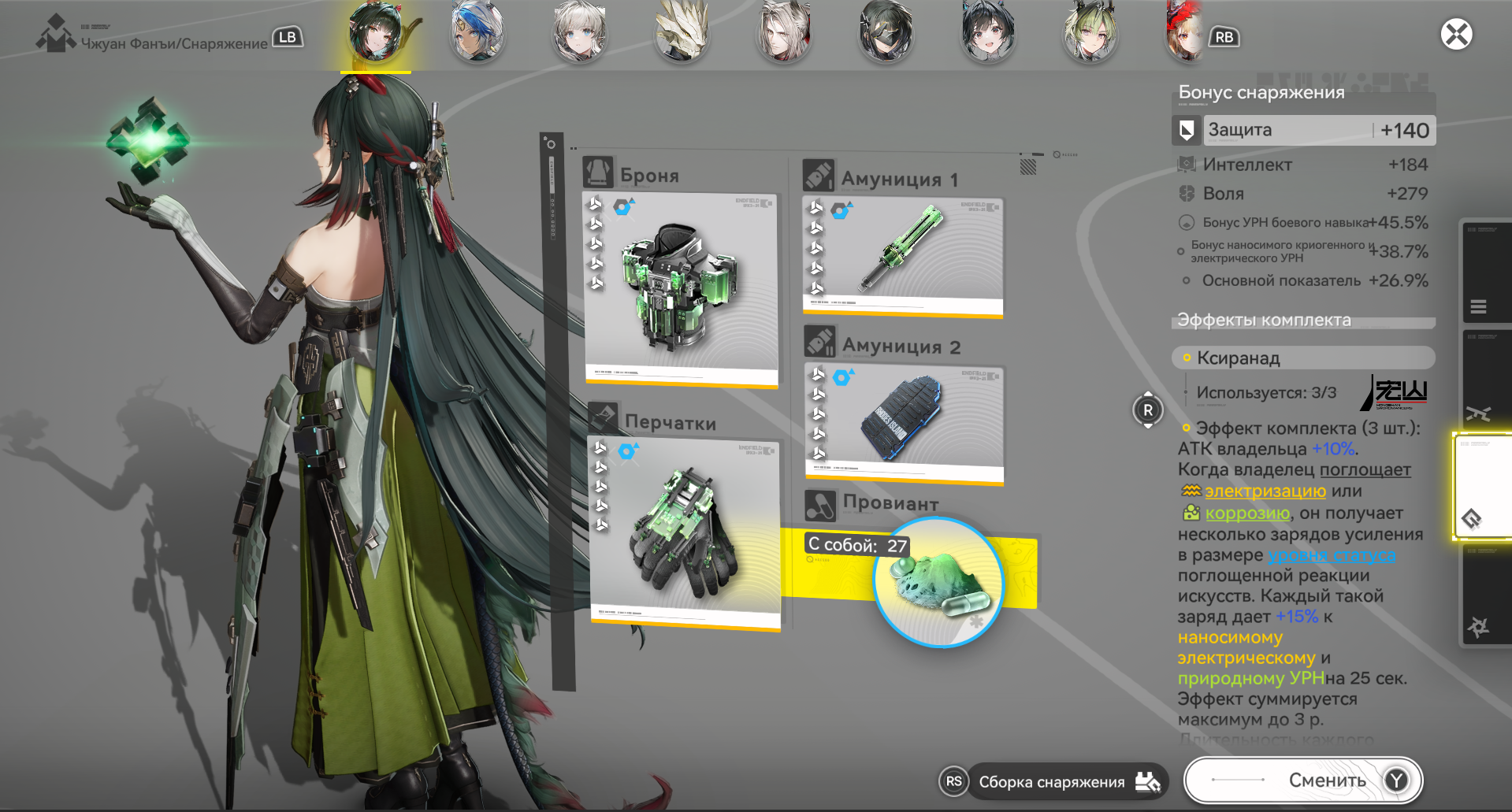Screen dimensions: 1512x812
Task: Click the R stick scroll indicator
Action: coord(1148,410)
